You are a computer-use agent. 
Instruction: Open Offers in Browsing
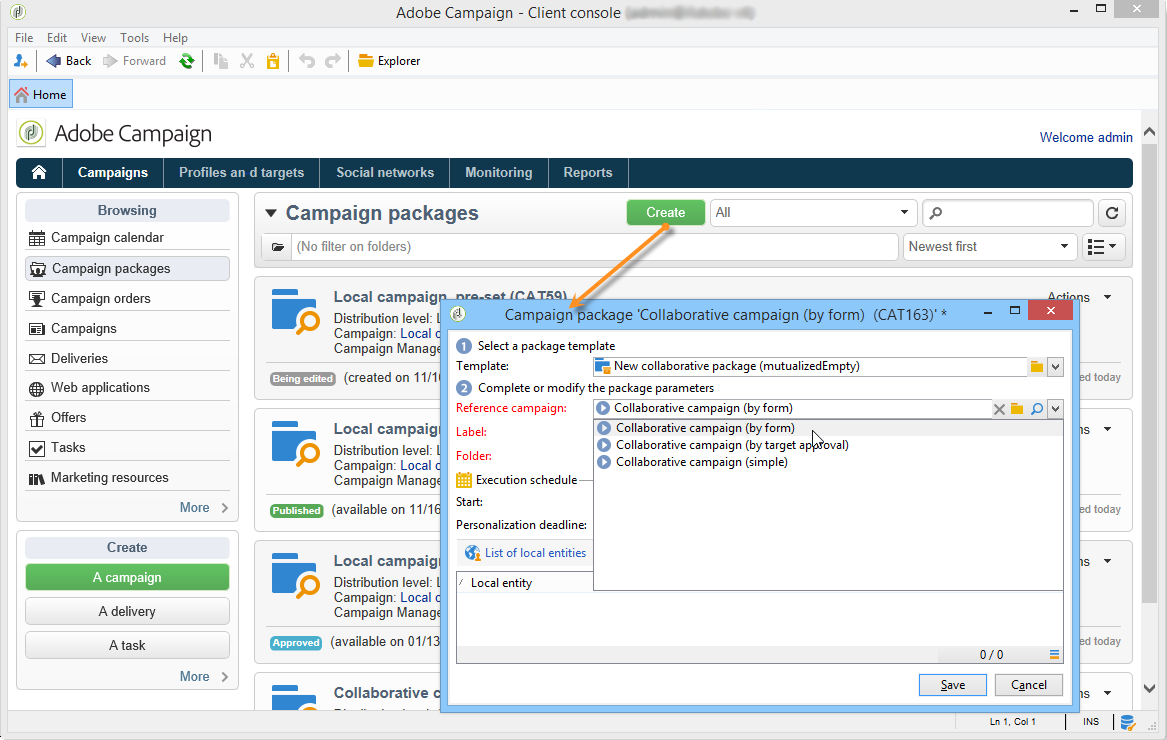[x=127, y=418]
